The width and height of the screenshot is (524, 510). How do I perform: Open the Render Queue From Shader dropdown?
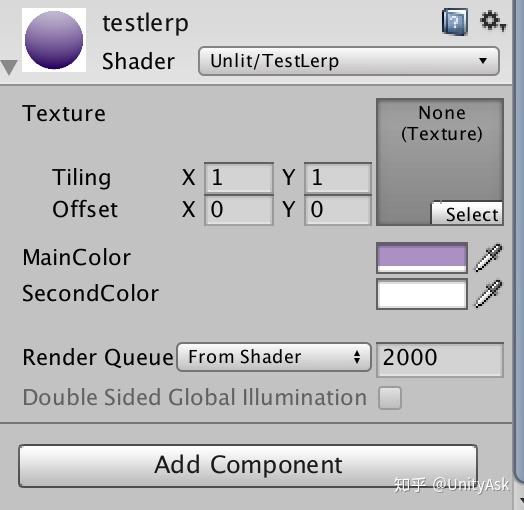(x=274, y=357)
